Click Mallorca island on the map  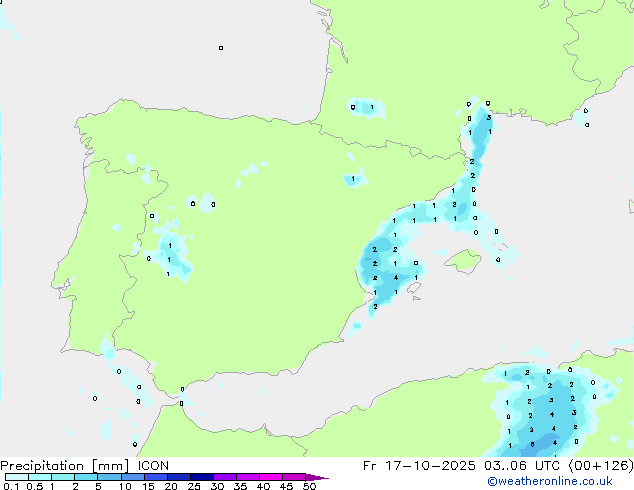[463, 261]
